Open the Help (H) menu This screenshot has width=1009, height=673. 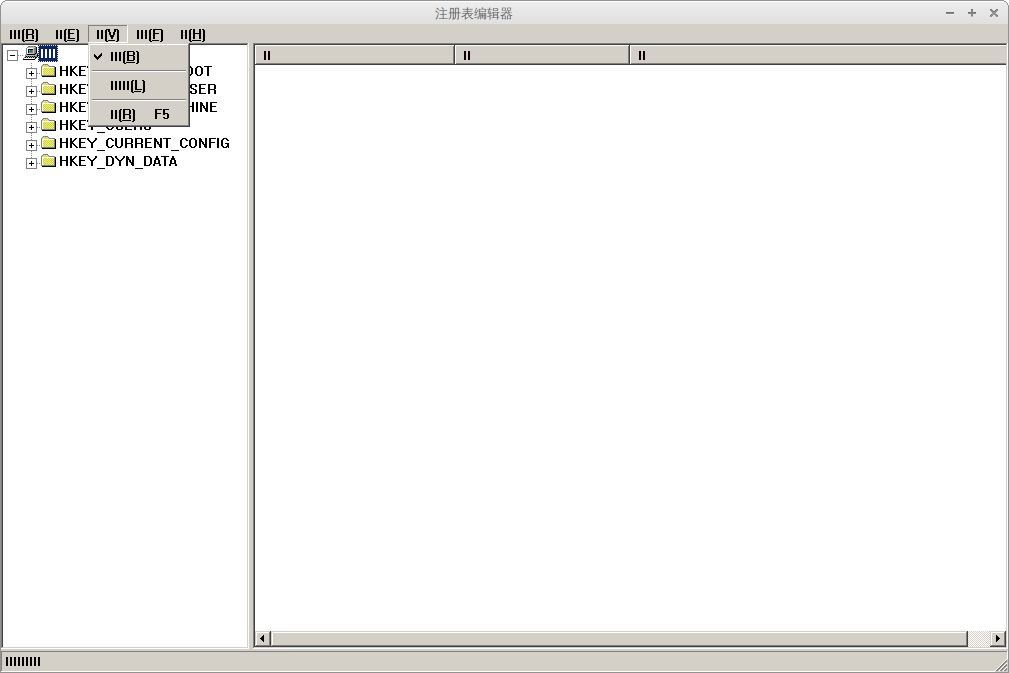click(193, 35)
